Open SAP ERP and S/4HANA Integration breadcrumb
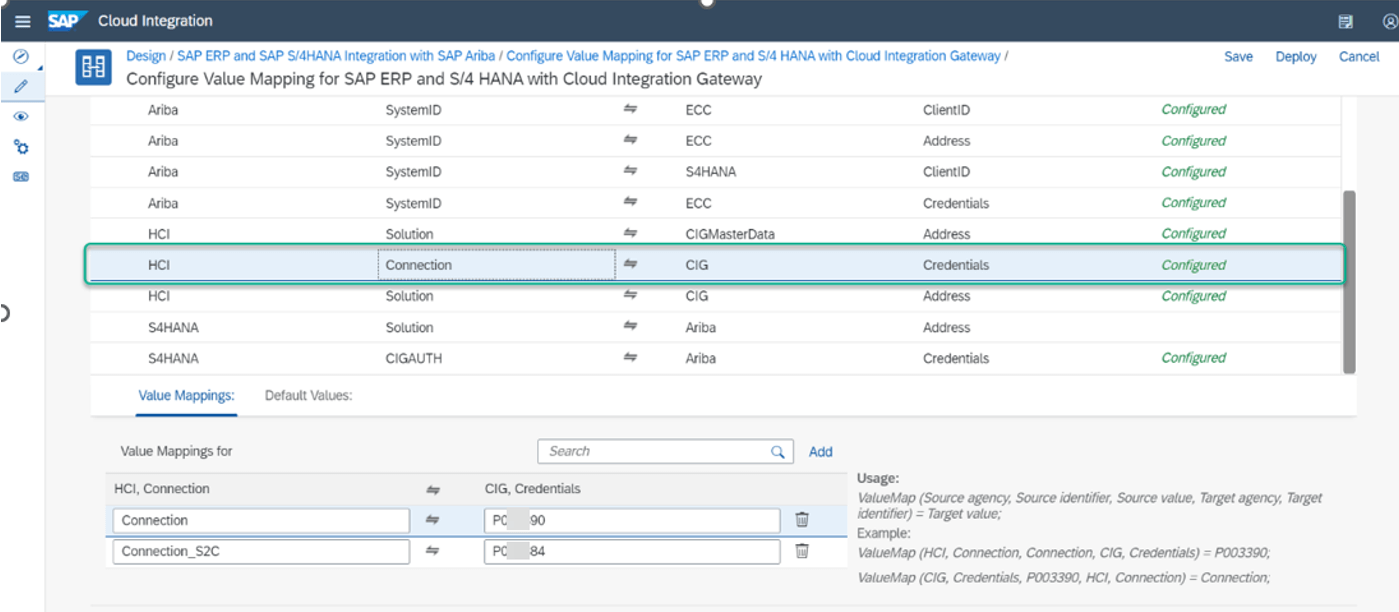1399x612 pixels. click(x=336, y=56)
